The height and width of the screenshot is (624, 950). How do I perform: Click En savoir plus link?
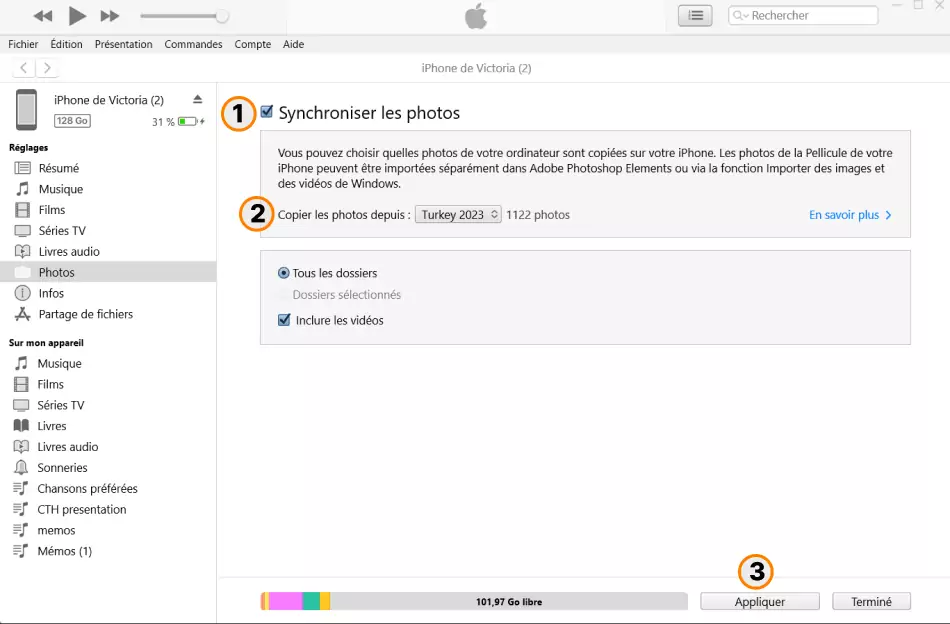[x=850, y=214]
